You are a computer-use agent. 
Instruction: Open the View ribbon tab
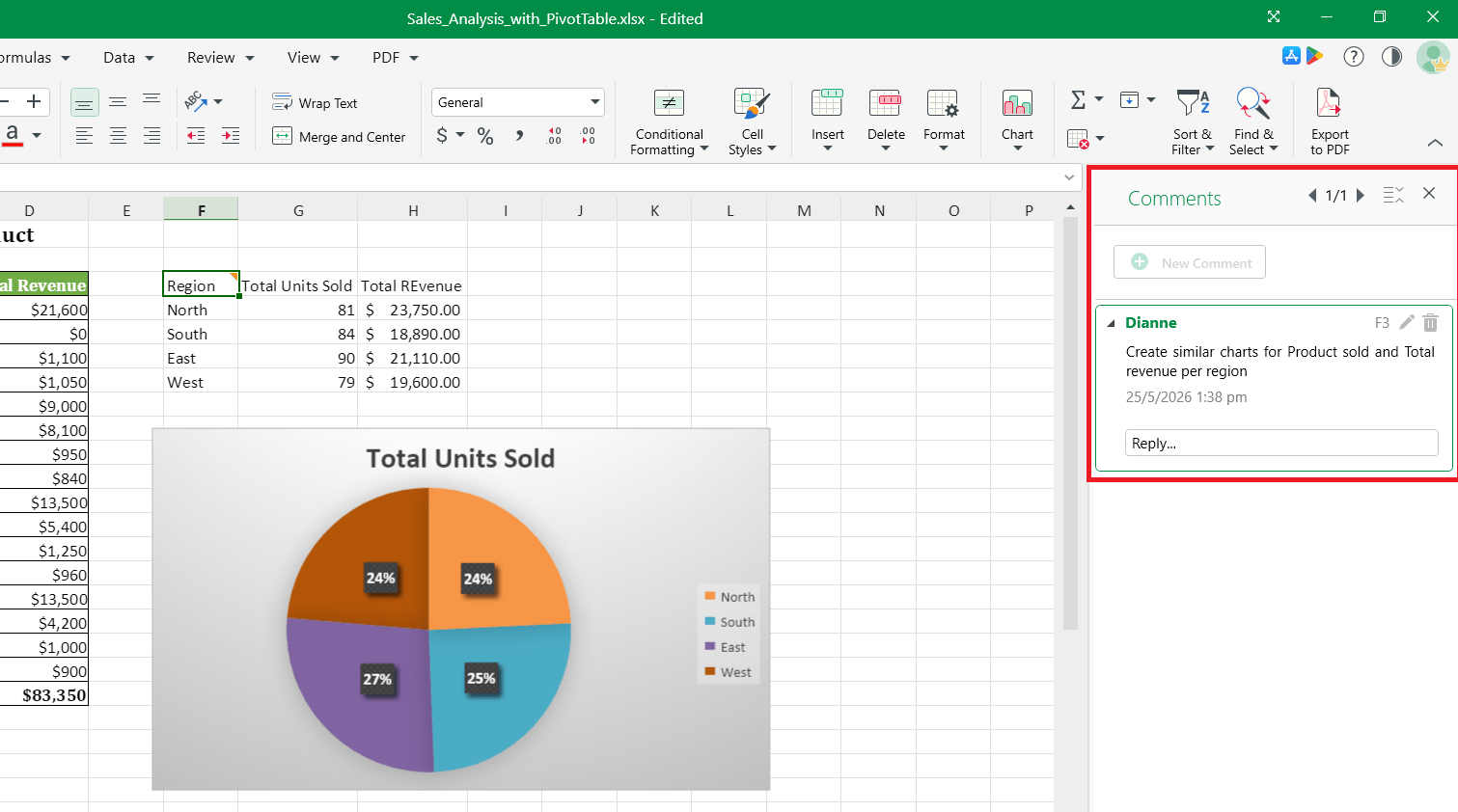[313, 58]
